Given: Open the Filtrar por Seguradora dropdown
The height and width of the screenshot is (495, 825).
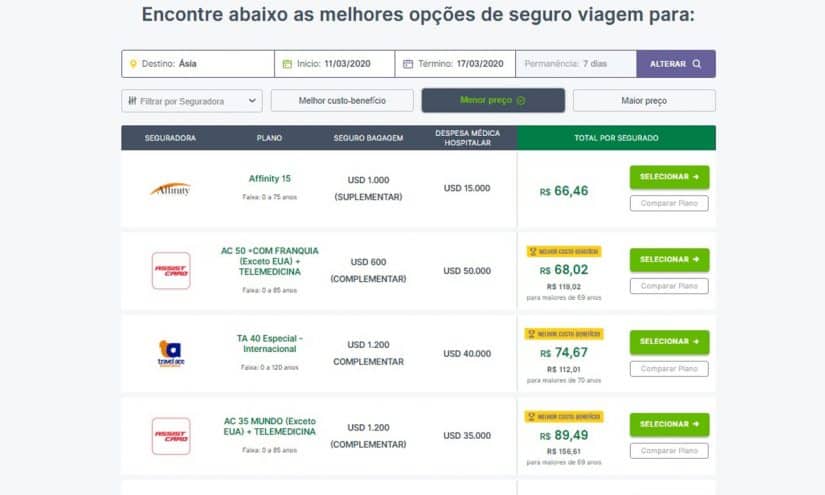Looking at the screenshot, I should click(192, 101).
